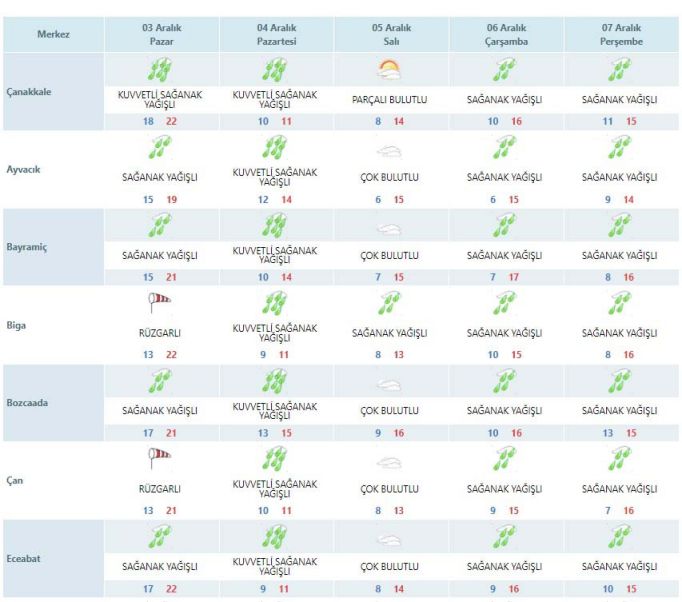This screenshot has width=682, height=602.
Task: Click Bayramiç rain icon for 06 Aralık
Action: point(505,225)
